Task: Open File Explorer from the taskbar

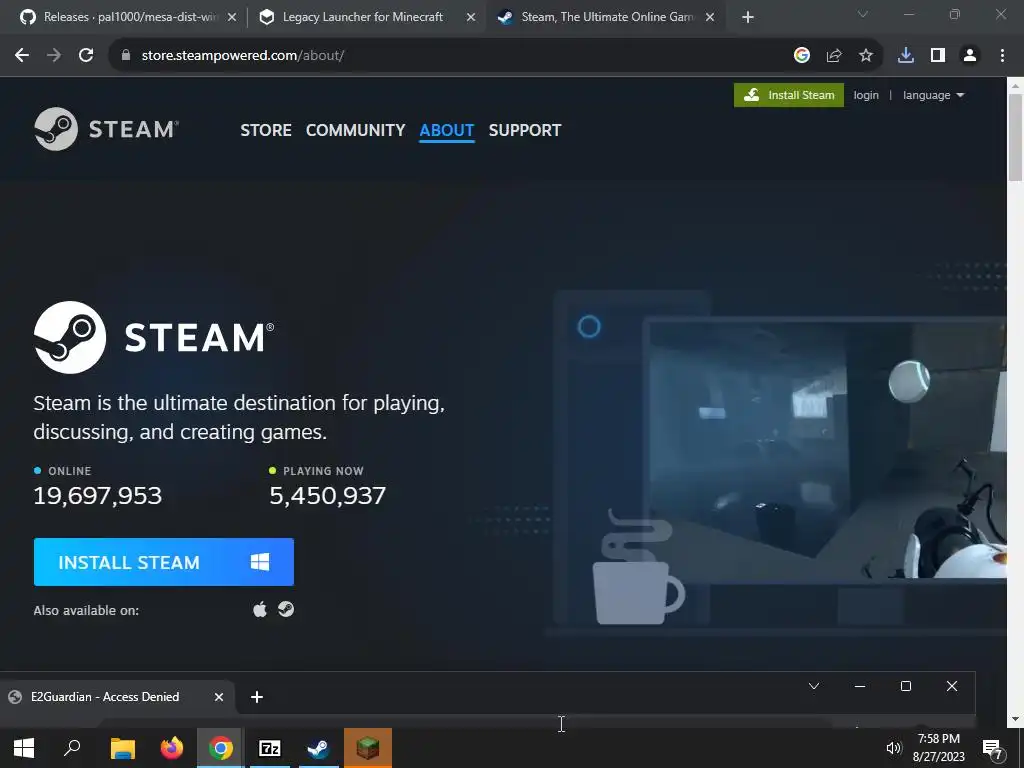Action: coord(122,748)
